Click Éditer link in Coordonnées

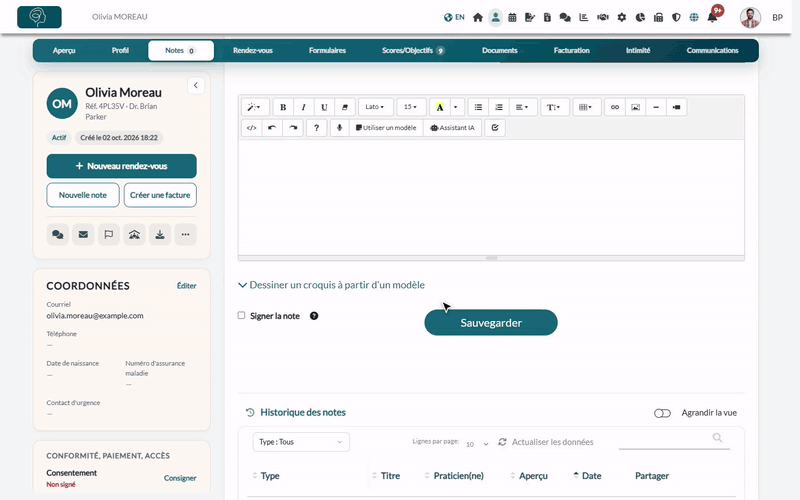(x=186, y=286)
